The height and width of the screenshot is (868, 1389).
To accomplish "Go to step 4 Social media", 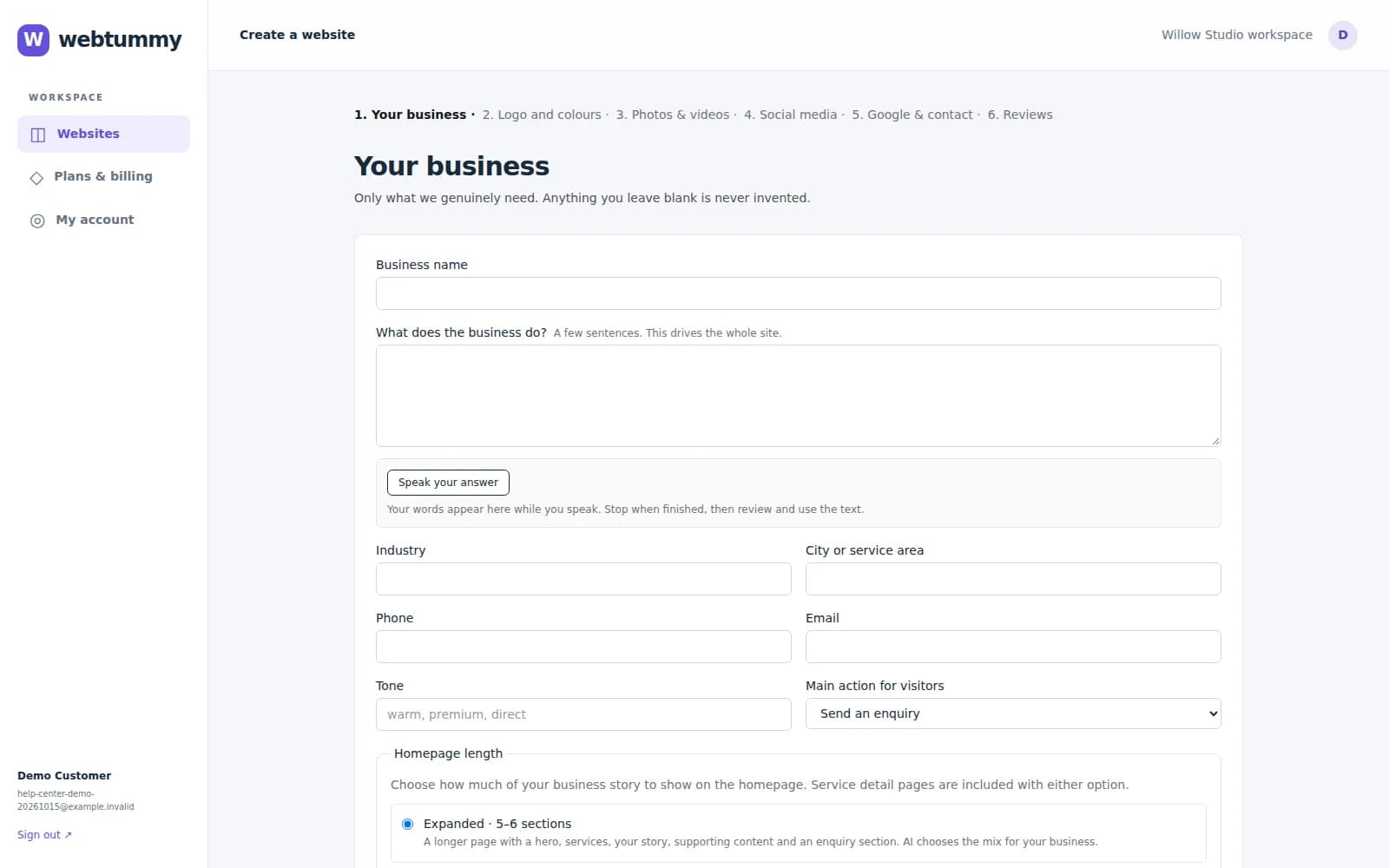I will [791, 115].
